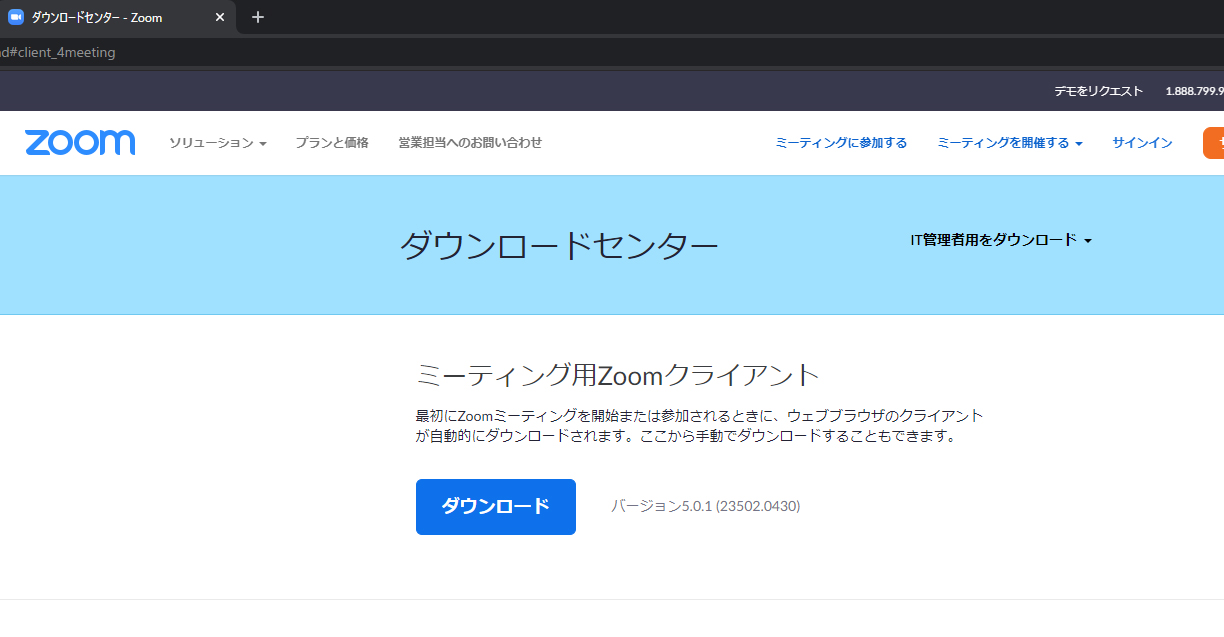The width and height of the screenshot is (1224, 637).
Task: Click the ダウンロードセンター page title
Action: pyautogui.click(x=561, y=243)
